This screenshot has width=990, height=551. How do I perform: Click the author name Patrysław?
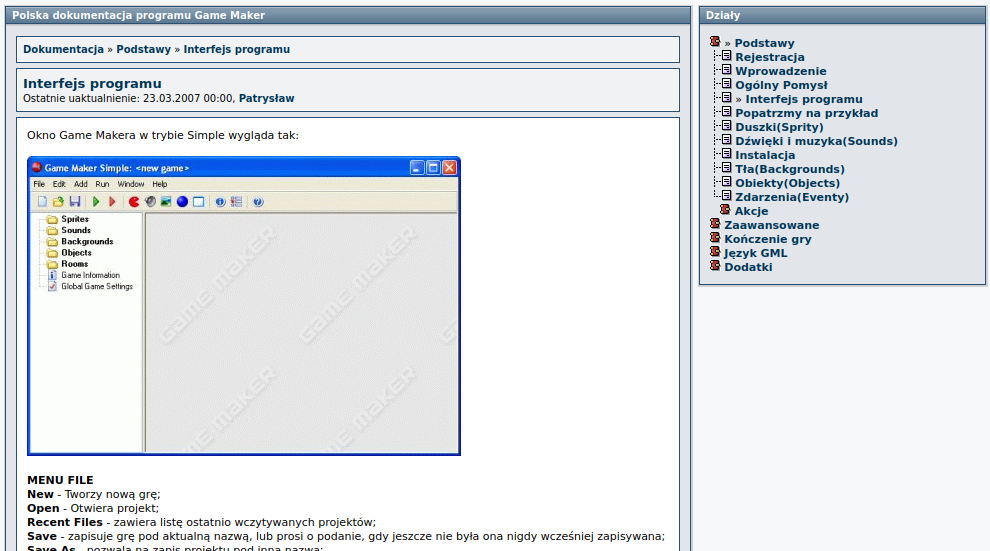click(266, 98)
